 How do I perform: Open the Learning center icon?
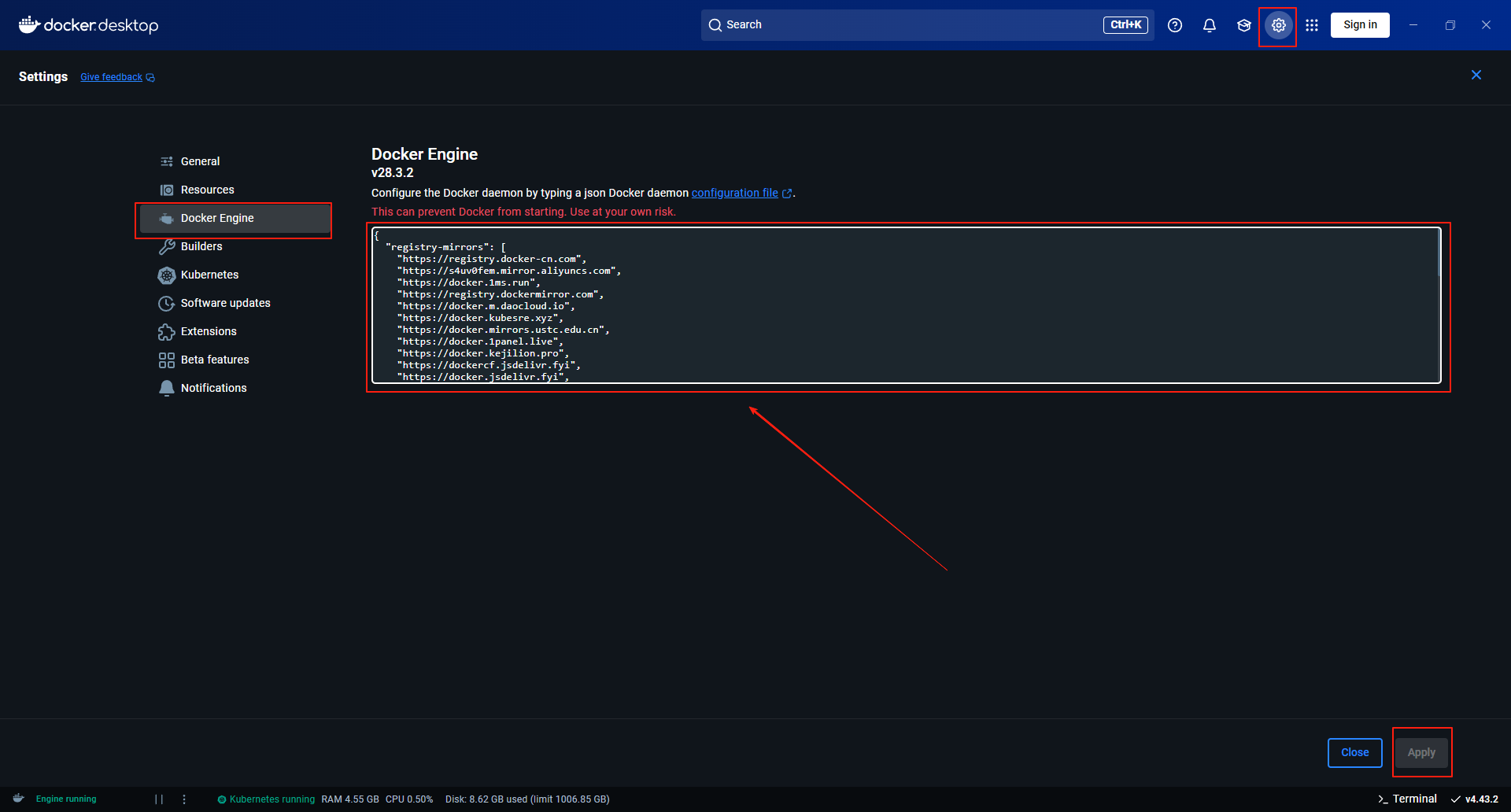point(1244,25)
